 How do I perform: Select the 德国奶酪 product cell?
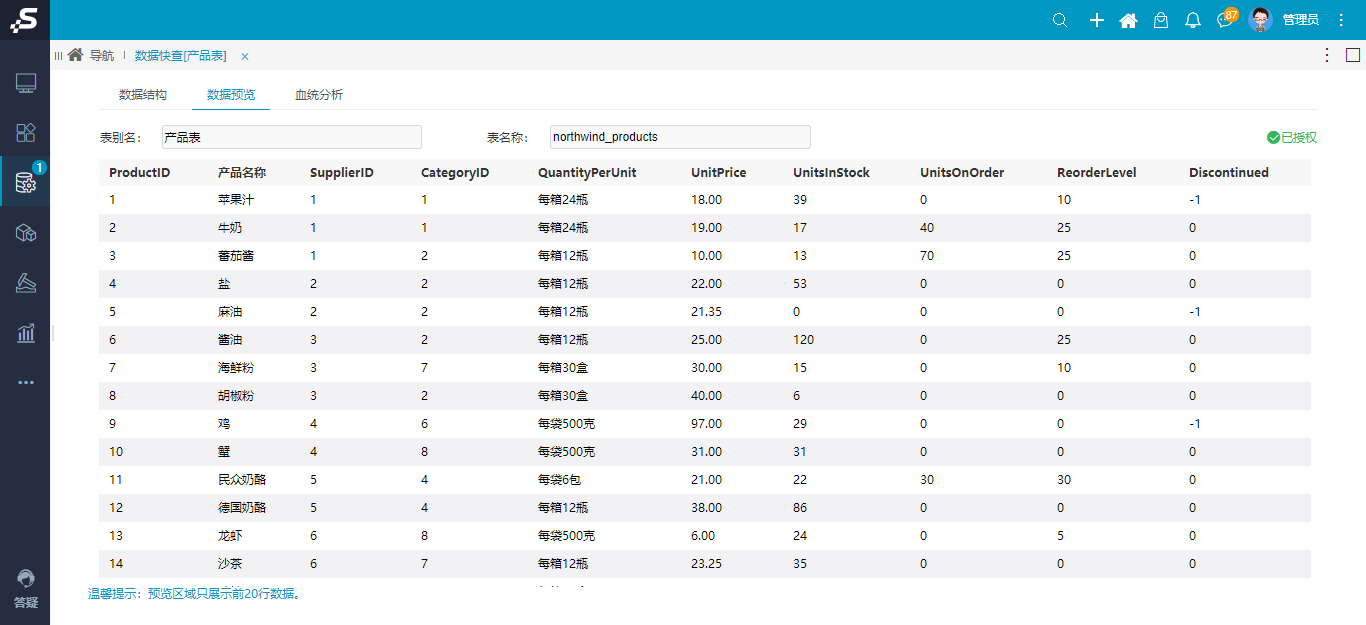(x=242, y=508)
